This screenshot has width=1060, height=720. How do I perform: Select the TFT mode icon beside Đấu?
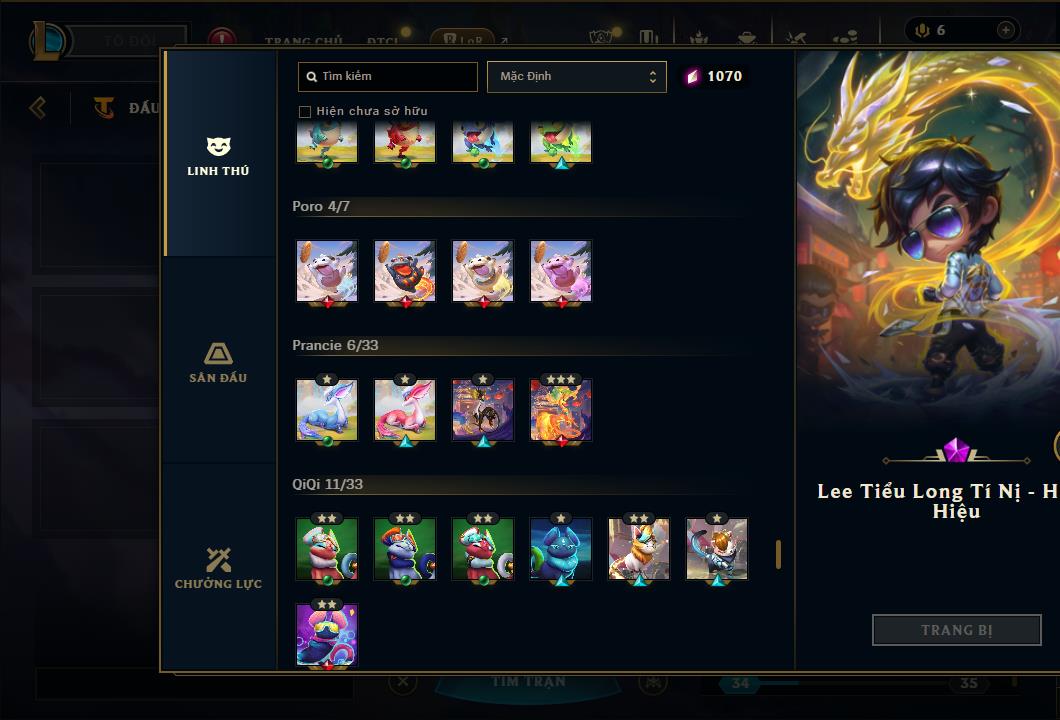[x=103, y=107]
